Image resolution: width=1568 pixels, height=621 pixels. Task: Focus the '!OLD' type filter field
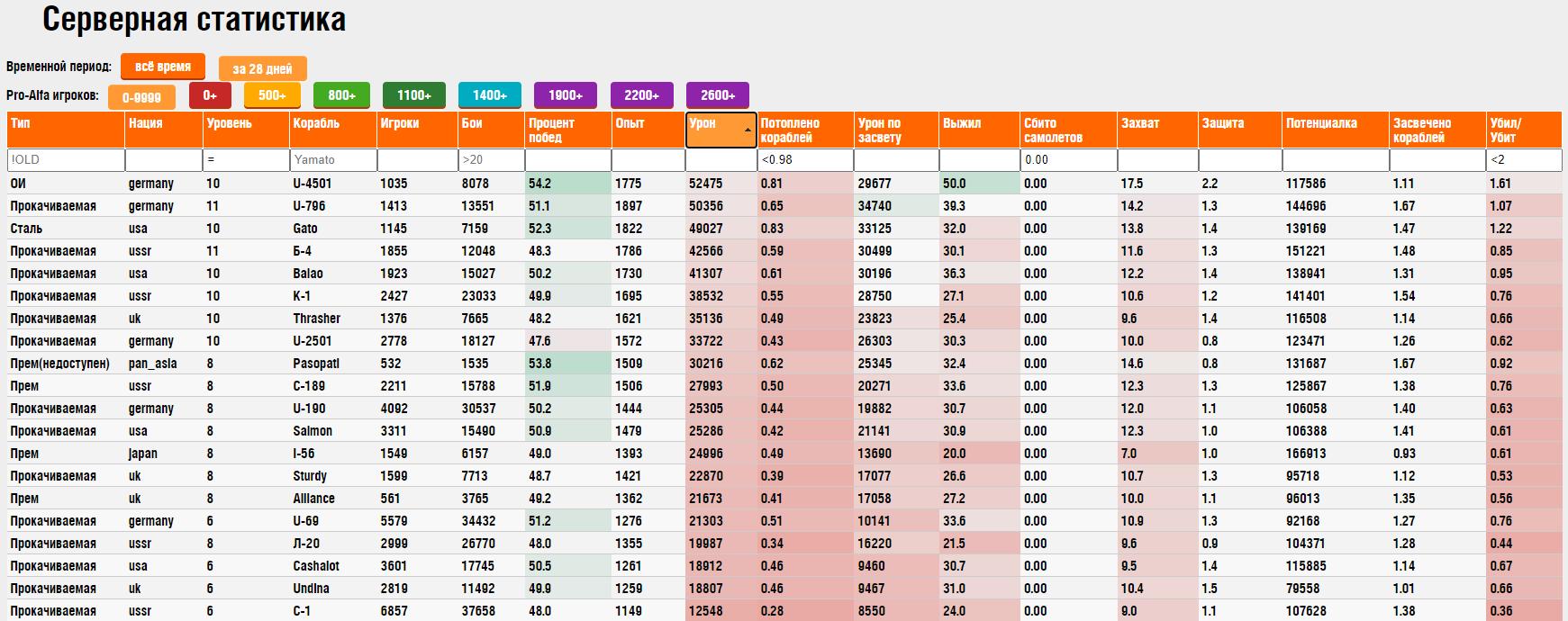(x=66, y=159)
